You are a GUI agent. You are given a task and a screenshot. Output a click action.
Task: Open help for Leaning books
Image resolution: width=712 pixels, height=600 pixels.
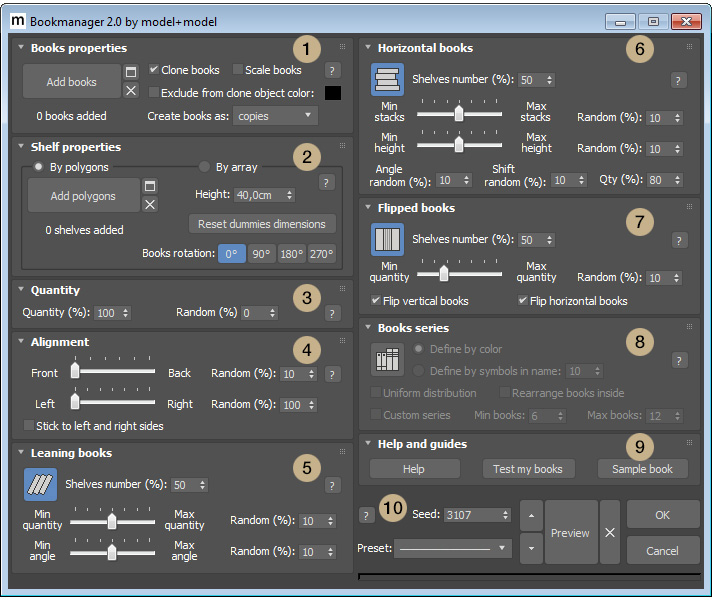click(332, 486)
